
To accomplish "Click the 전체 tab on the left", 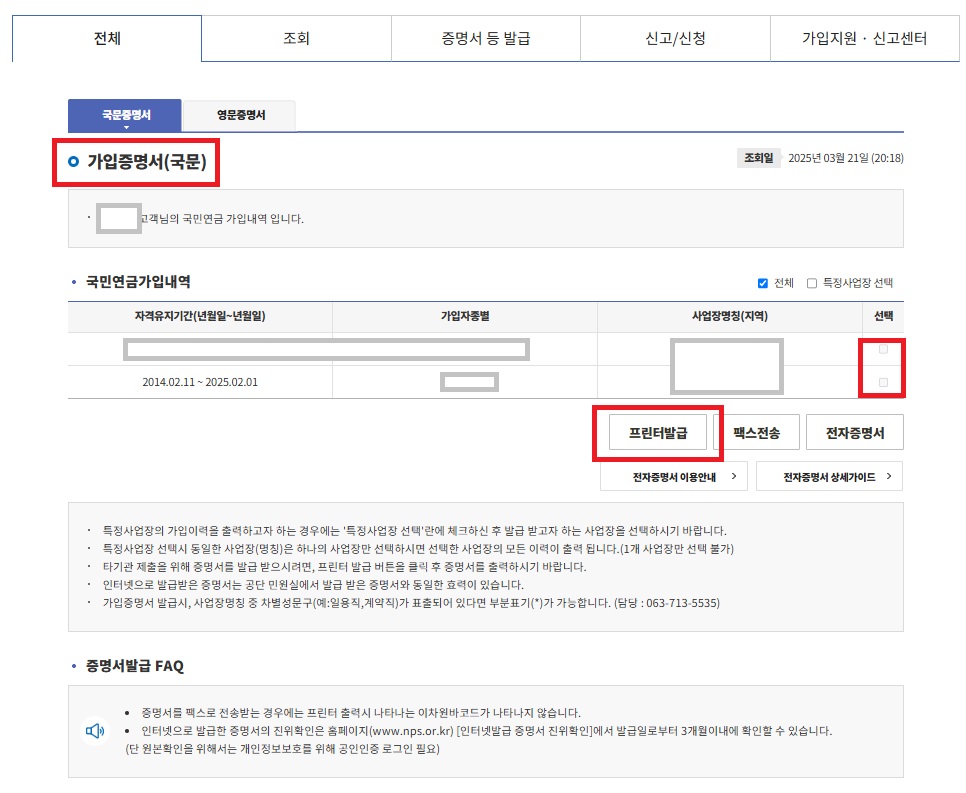I will click(x=107, y=38).
